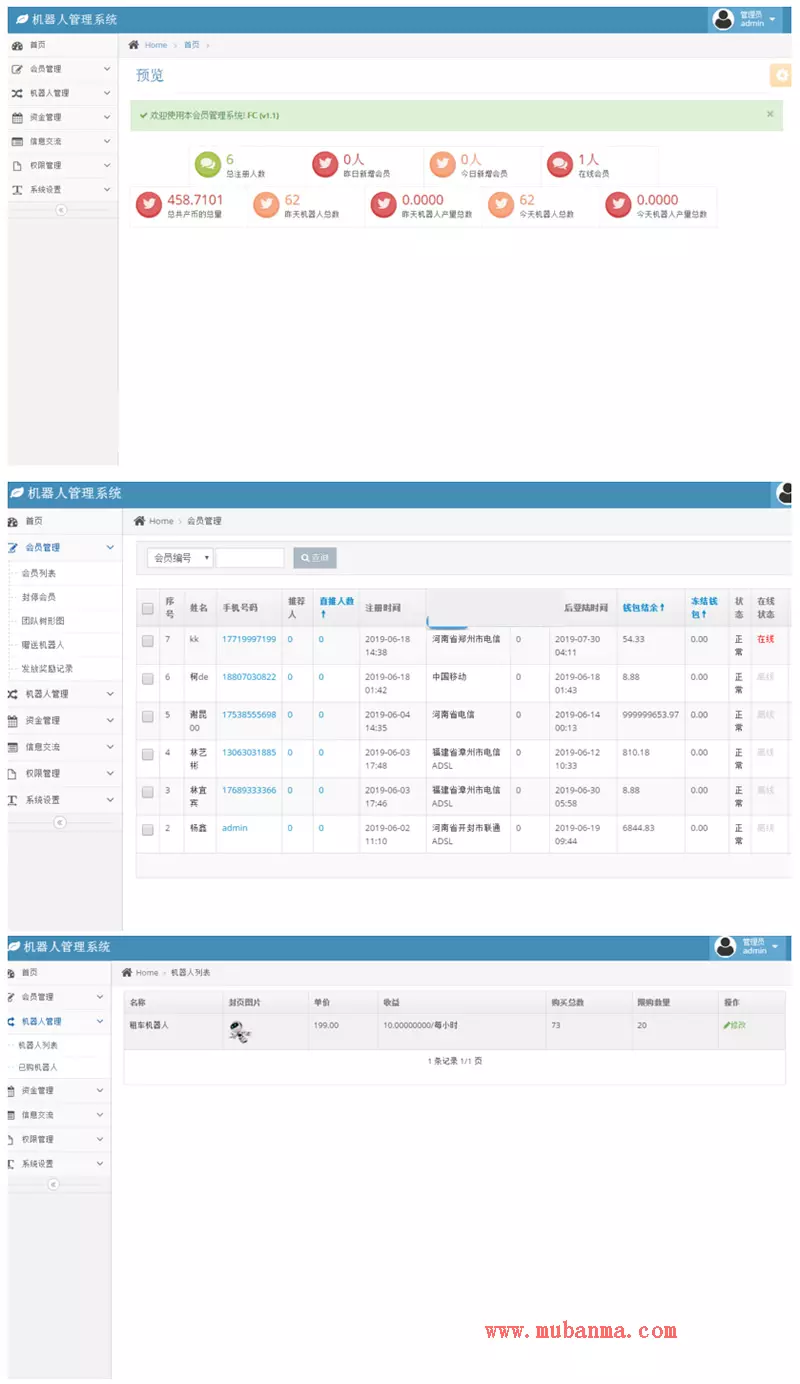Click the 租车机器人 cover image thumbnail
Screen dimensions: 800x1384
(239, 1033)
